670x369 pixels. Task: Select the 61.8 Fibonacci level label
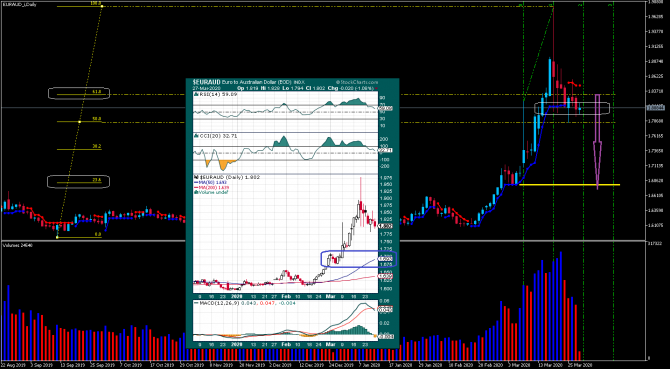point(96,92)
